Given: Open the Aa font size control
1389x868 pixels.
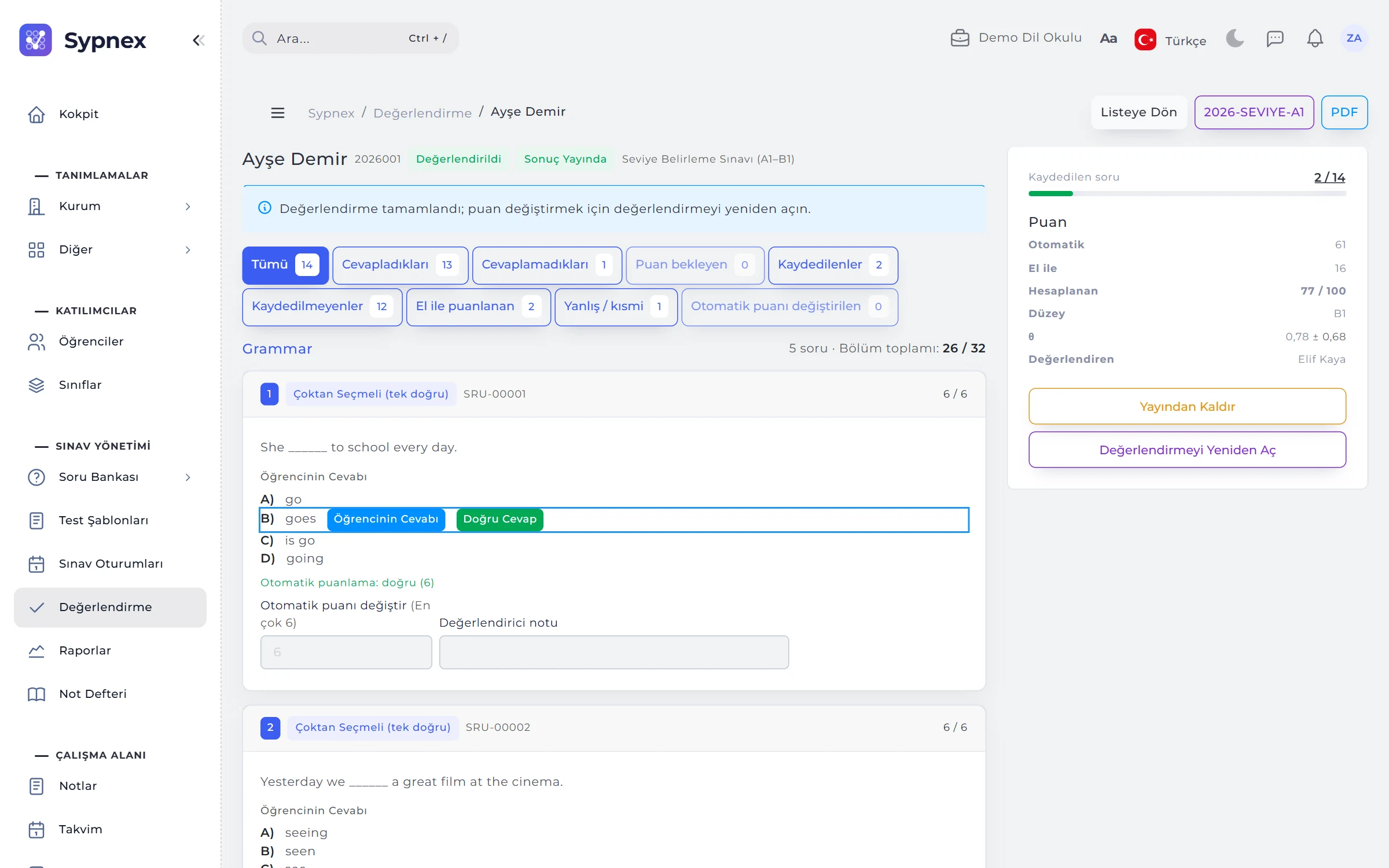Looking at the screenshot, I should coord(1108,39).
